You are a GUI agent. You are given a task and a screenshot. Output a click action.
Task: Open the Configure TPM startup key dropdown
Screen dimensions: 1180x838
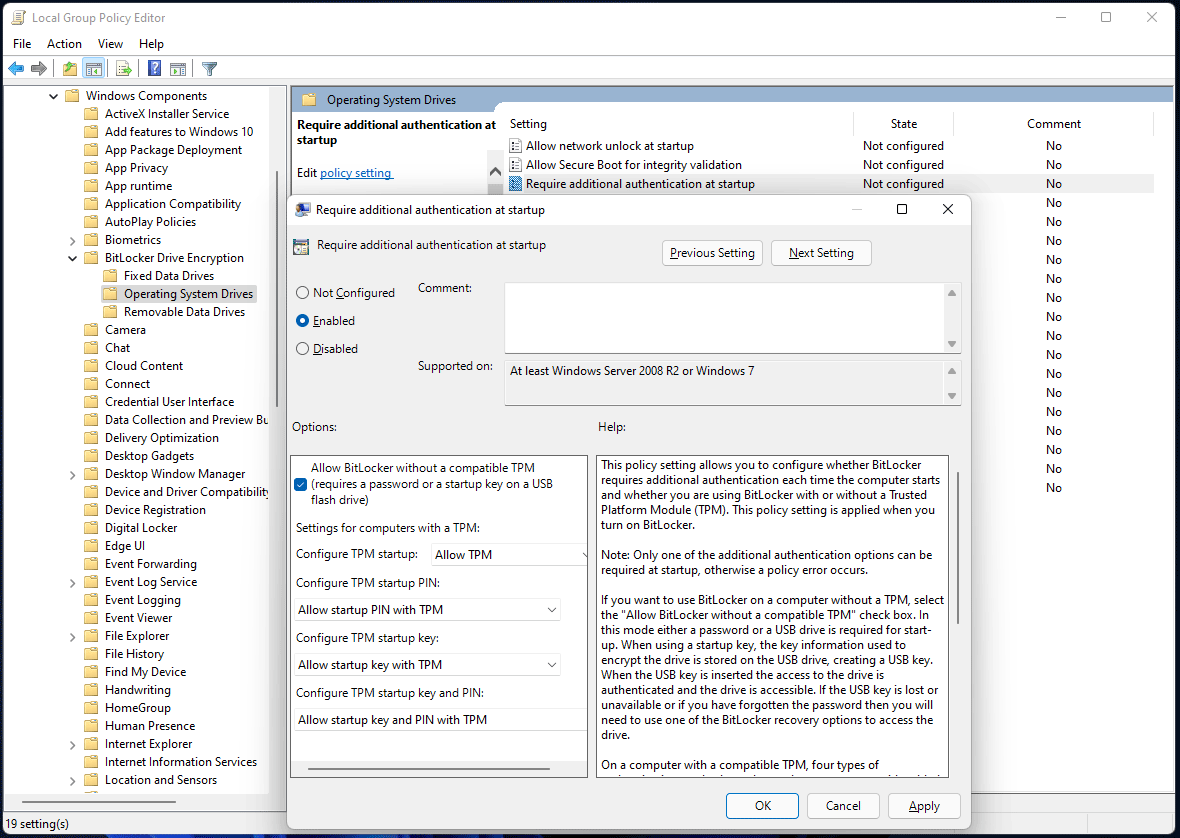[x=427, y=664]
